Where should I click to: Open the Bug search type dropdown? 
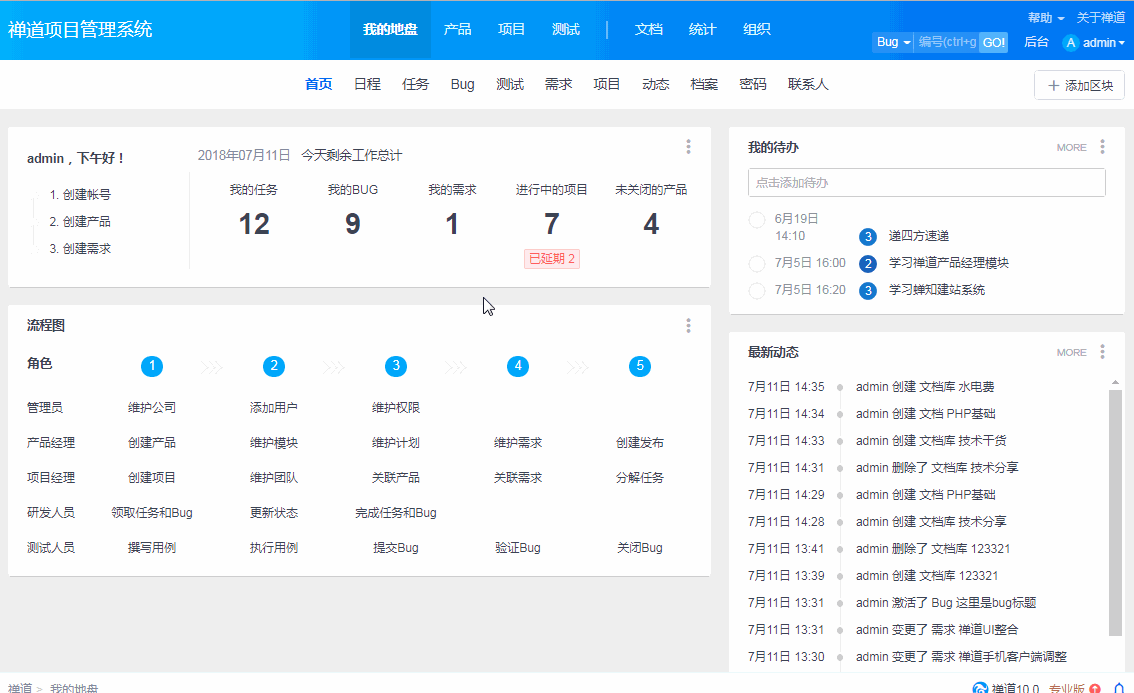click(x=892, y=42)
